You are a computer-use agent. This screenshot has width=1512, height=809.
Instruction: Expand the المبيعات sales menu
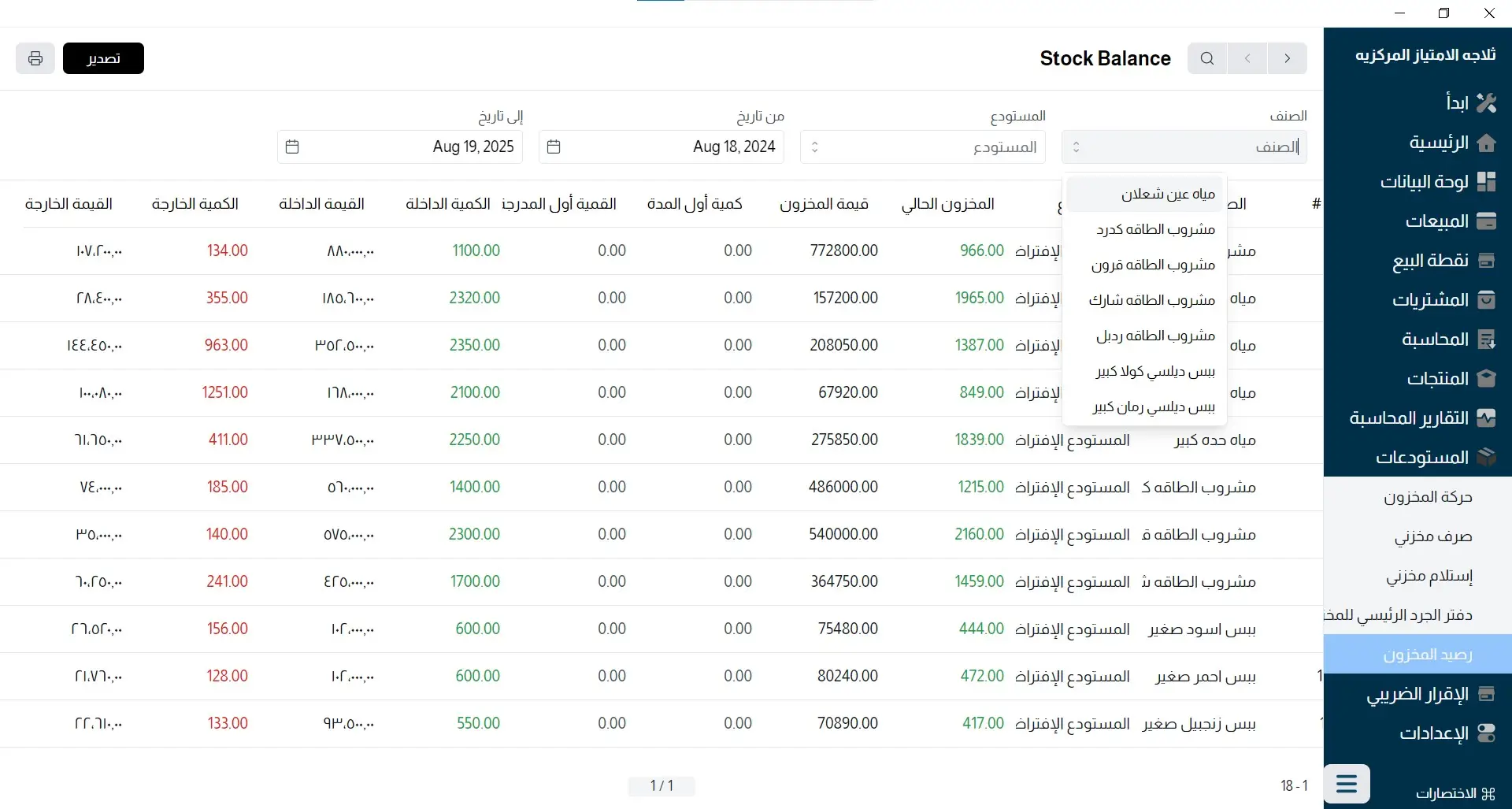coord(1436,221)
